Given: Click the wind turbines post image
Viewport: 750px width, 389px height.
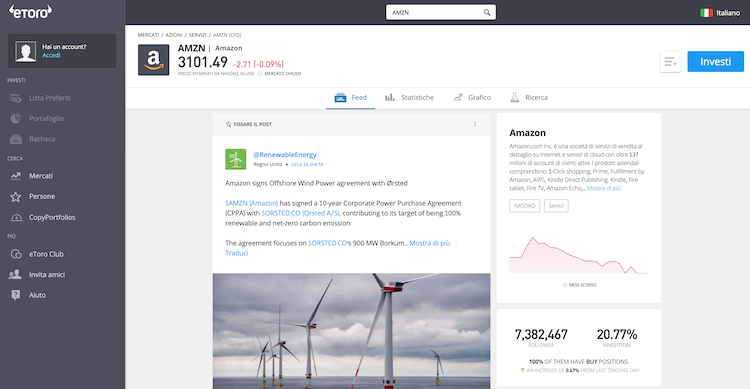Looking at the screenshot, I should [x=352, y=331].
